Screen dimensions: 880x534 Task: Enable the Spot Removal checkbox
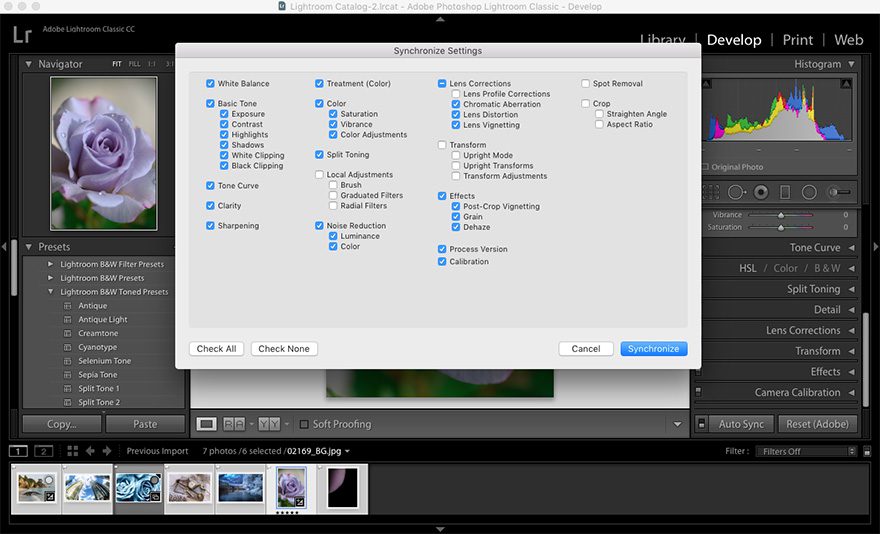coord(586,84)
